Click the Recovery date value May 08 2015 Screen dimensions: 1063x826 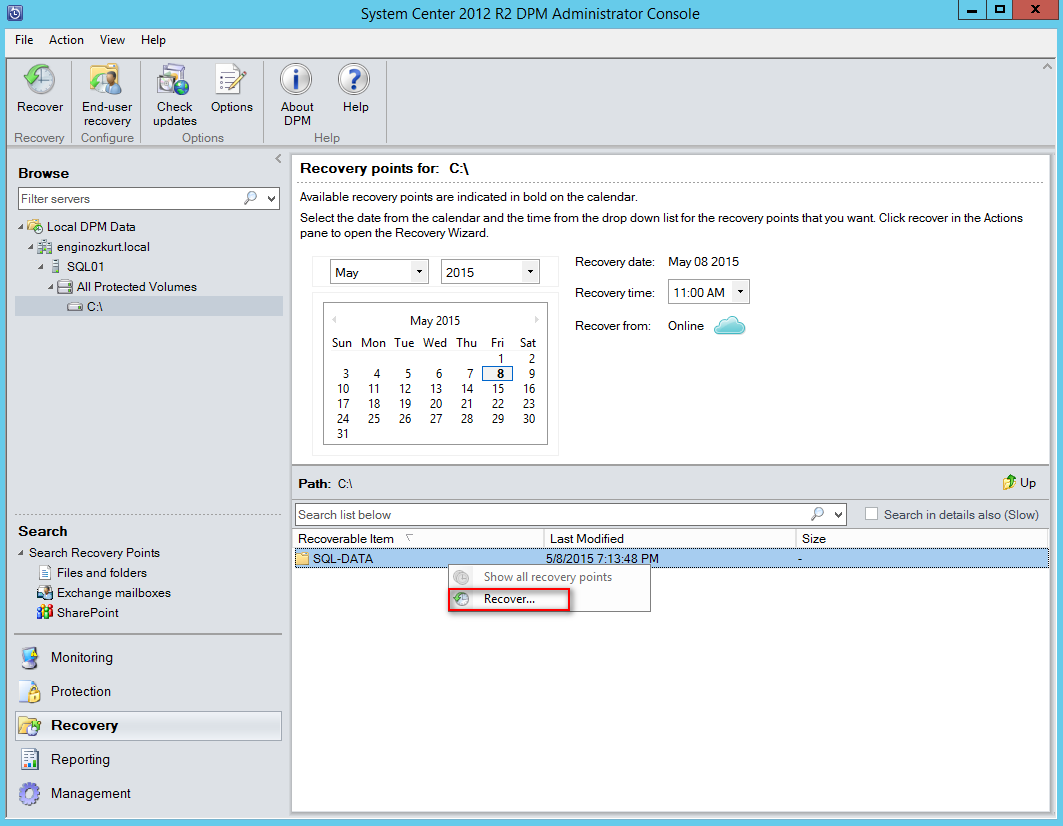click(x=703, y=262)
